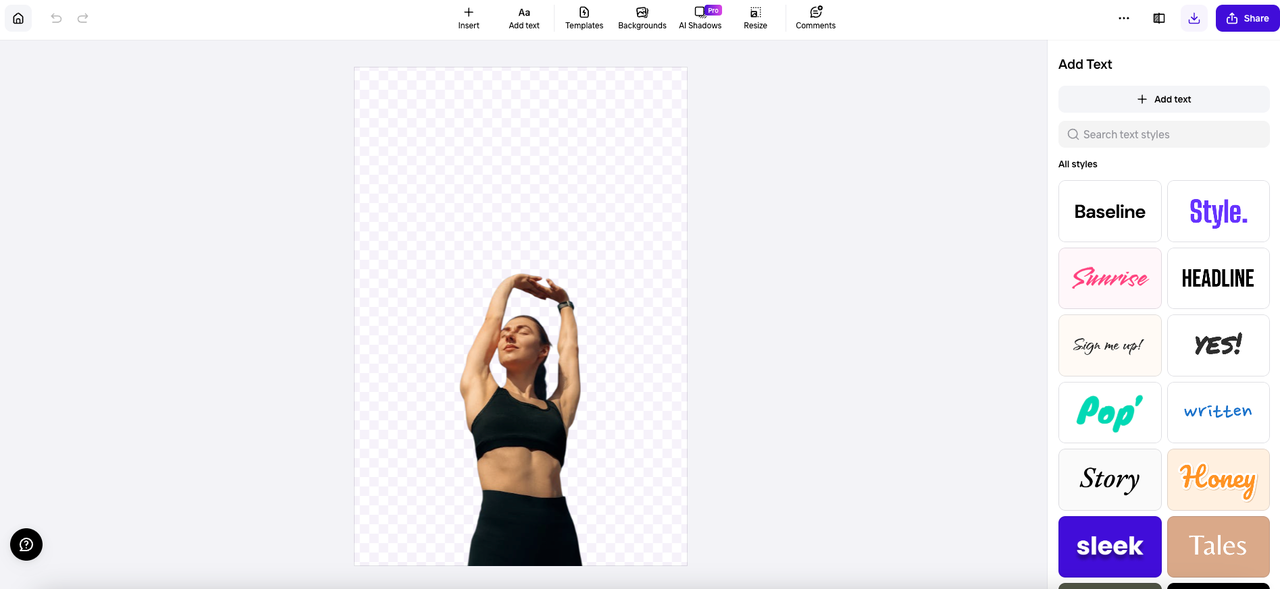Open the AI Shadows Pro tool
Viewport: 1280px width, 589px height.
click(x=700, y=18)
